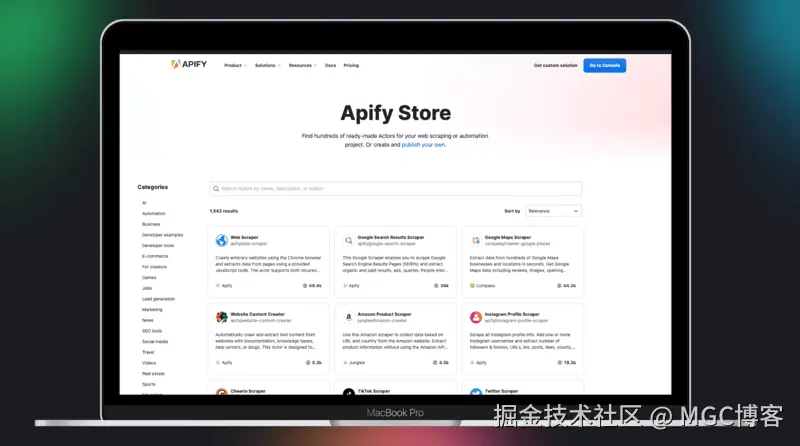Viewport: 800px width, 446px height.
Task: Select the E-commerce category
Action: click(x=155, y=256)
